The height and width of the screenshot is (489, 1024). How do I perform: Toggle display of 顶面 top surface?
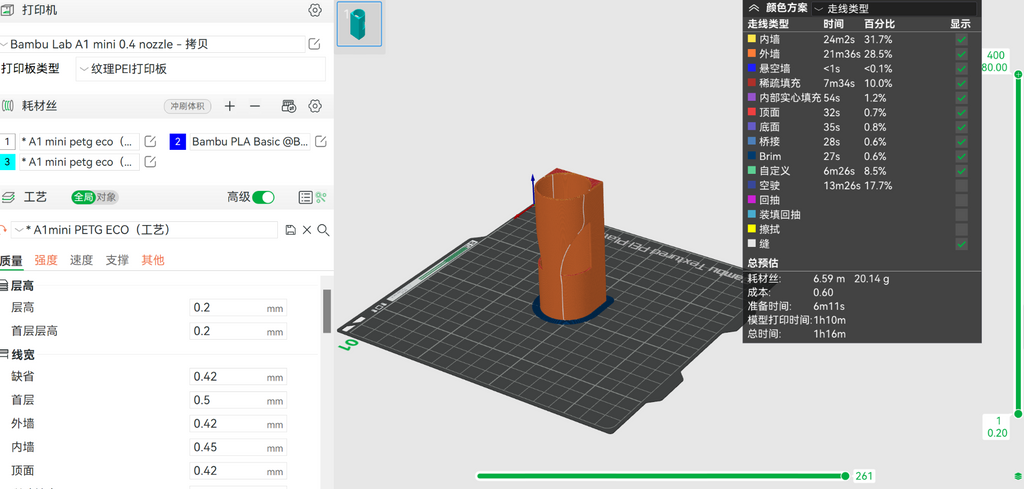point(961,112)
